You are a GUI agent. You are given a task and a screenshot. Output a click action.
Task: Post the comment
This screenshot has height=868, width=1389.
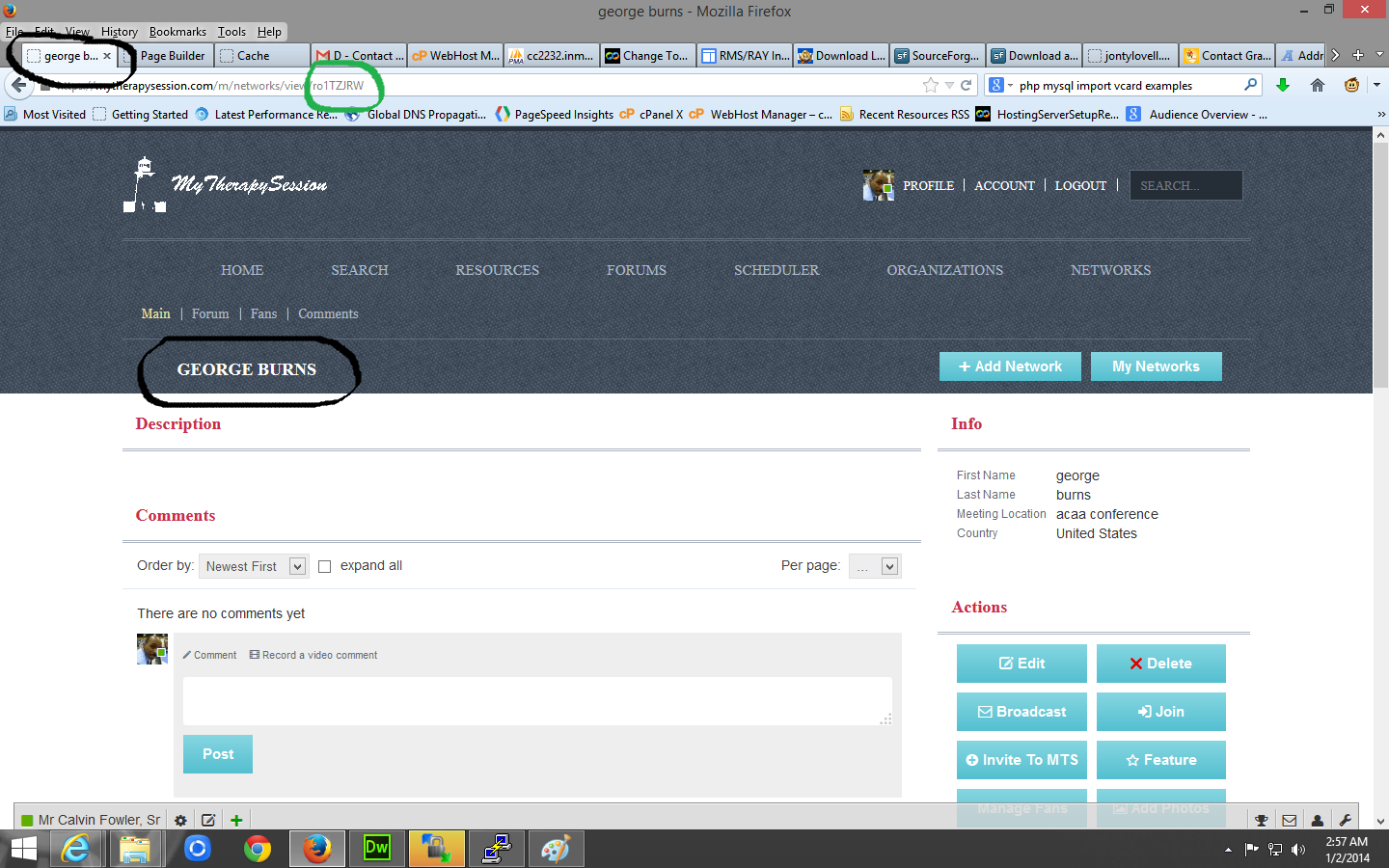click(x=218, y=754)
